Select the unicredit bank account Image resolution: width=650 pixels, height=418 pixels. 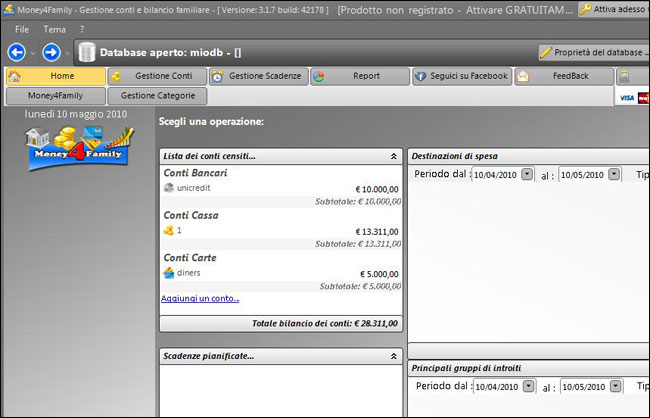pos(194,188)
